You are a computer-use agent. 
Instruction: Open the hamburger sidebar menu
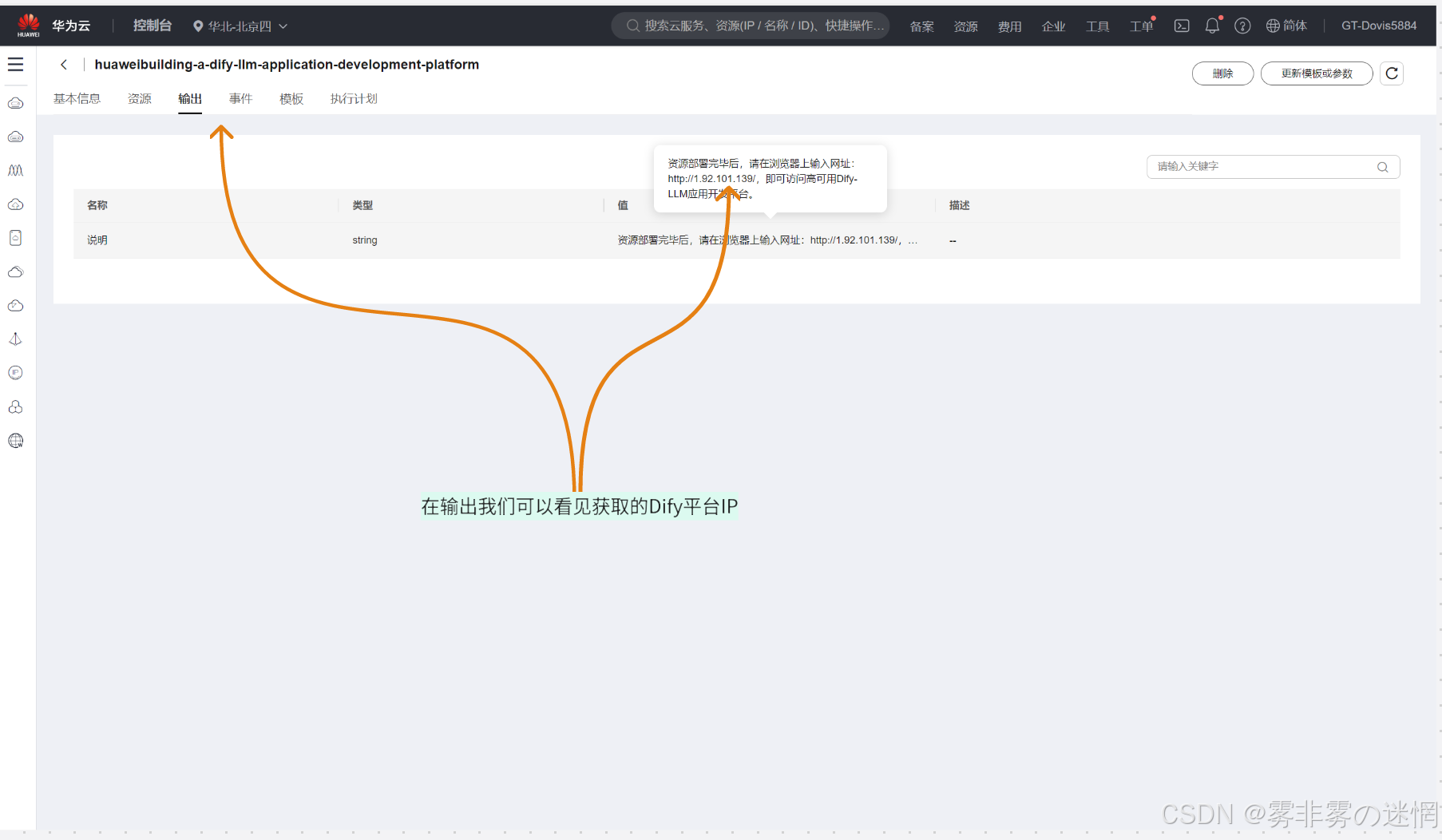pos(15,65)
